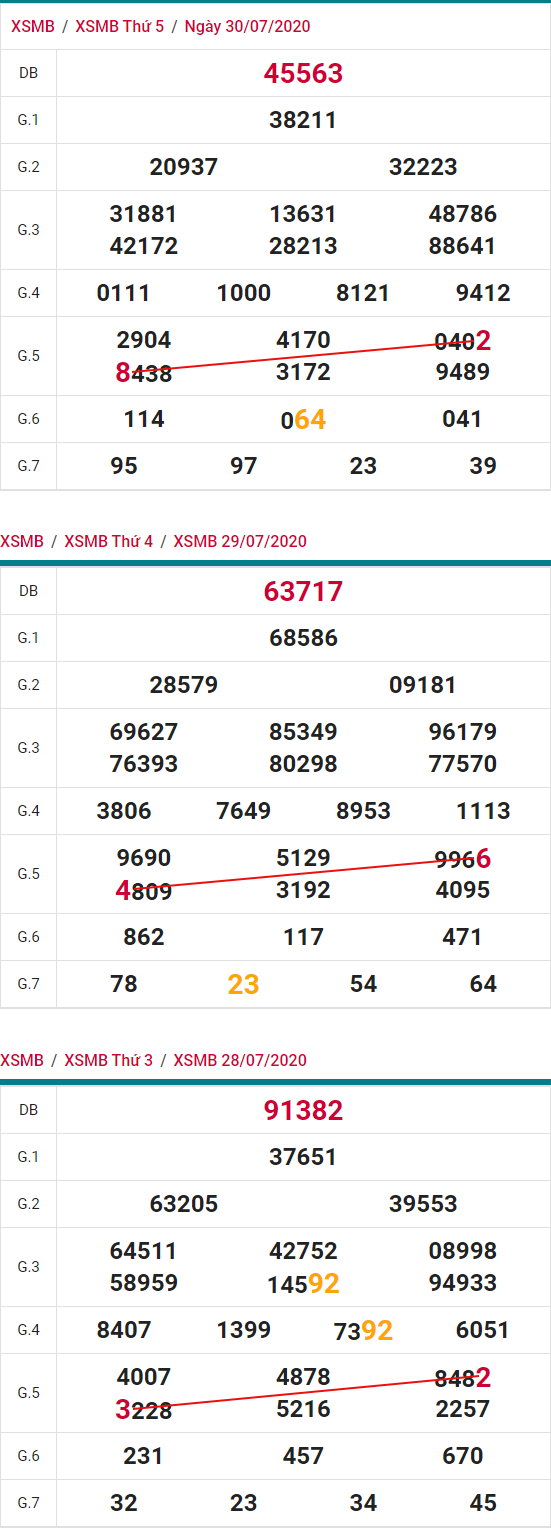This screenshot has width=551, height=1529.
Task: Open the XSMB breadcrumb link for 30/07/2020
Action: point(33,27)
